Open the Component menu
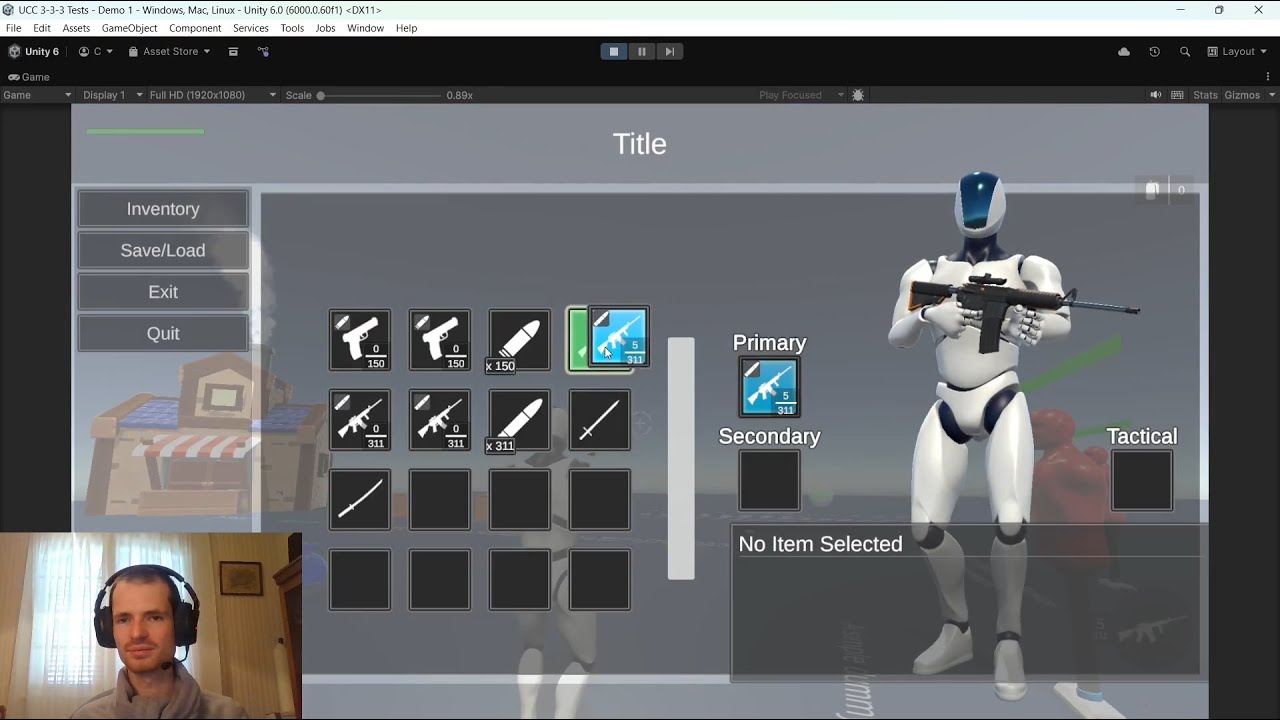Image resolution: width=1280 pixels, height=720 pixels. tap(195, 28)
